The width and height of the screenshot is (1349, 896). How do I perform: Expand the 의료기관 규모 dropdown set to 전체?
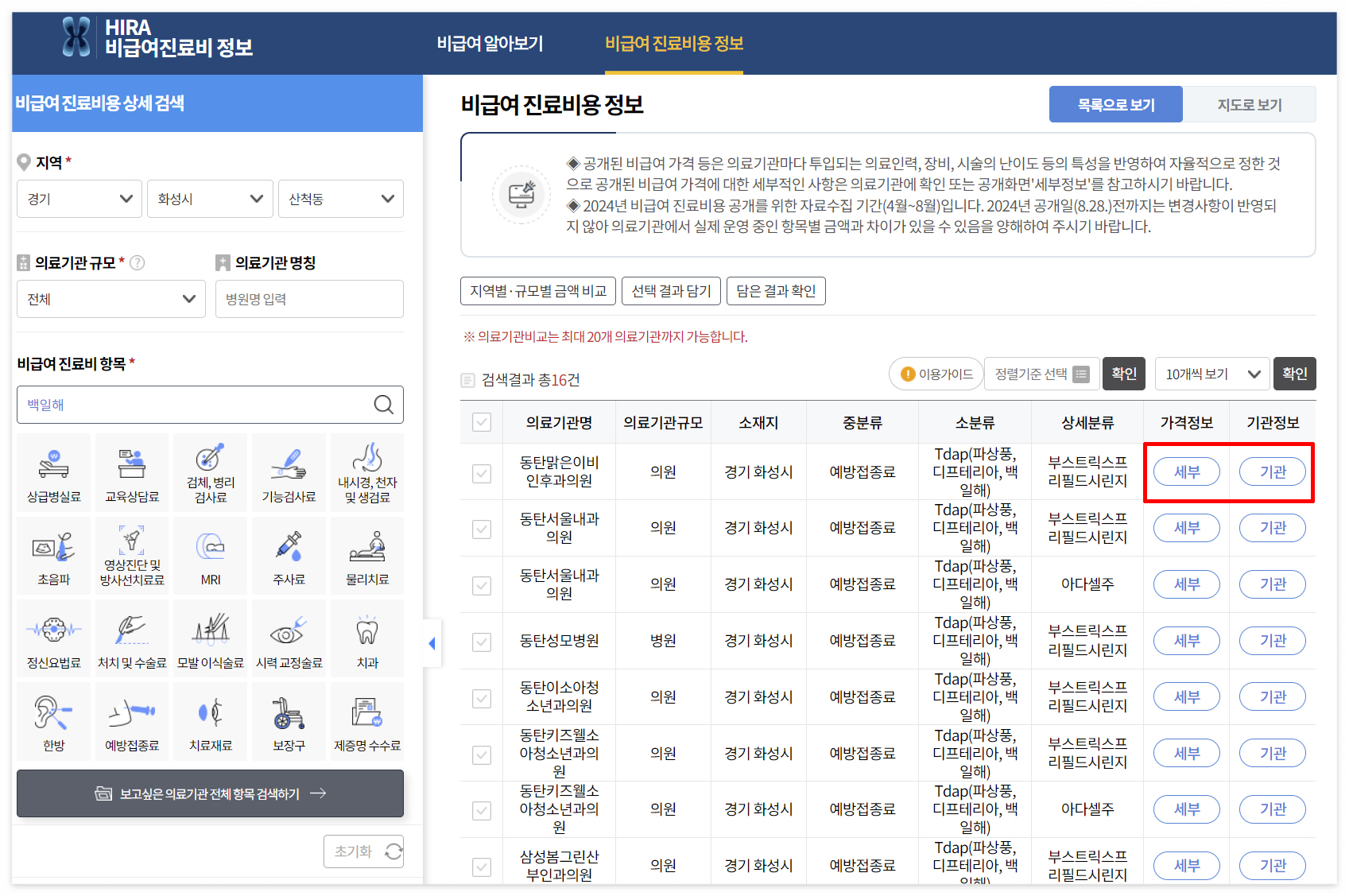pos(110,299)
